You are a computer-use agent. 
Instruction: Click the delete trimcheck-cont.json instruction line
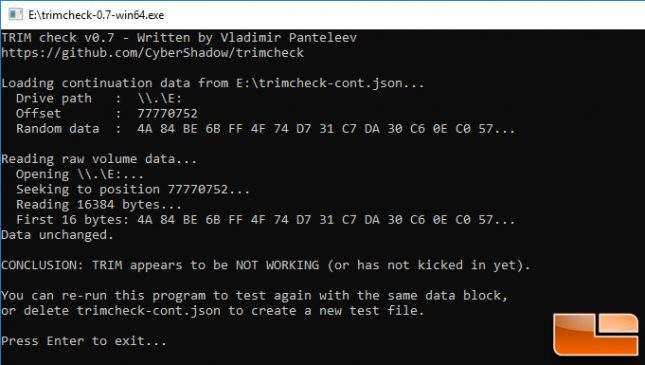tap(212, 311)
